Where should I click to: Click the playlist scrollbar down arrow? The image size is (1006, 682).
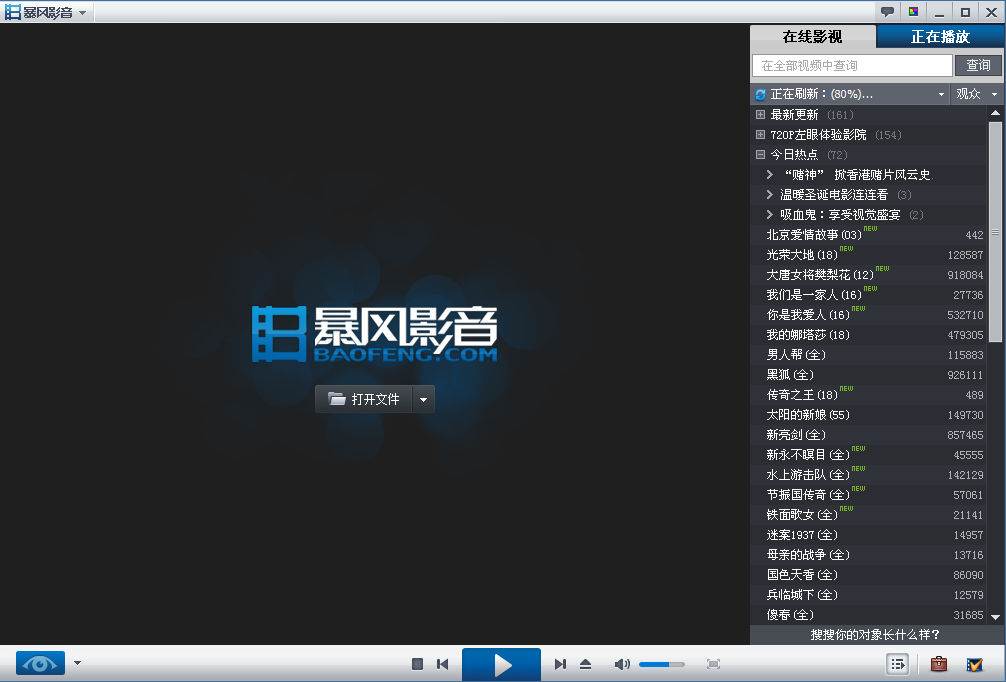pyautogui.click(x=995, y=617)
